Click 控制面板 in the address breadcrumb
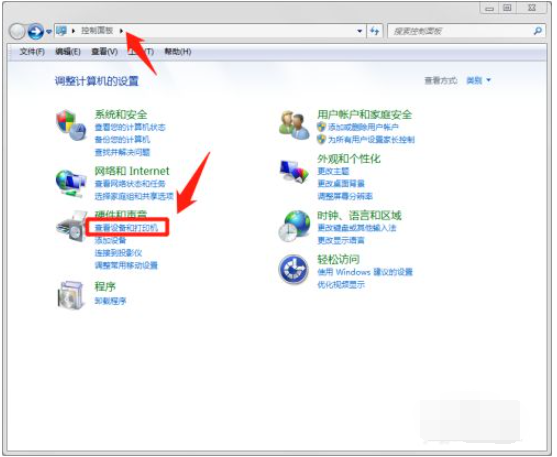Image resolution: width=557 pixels, height=457 pixels. (x=97, y=31)
